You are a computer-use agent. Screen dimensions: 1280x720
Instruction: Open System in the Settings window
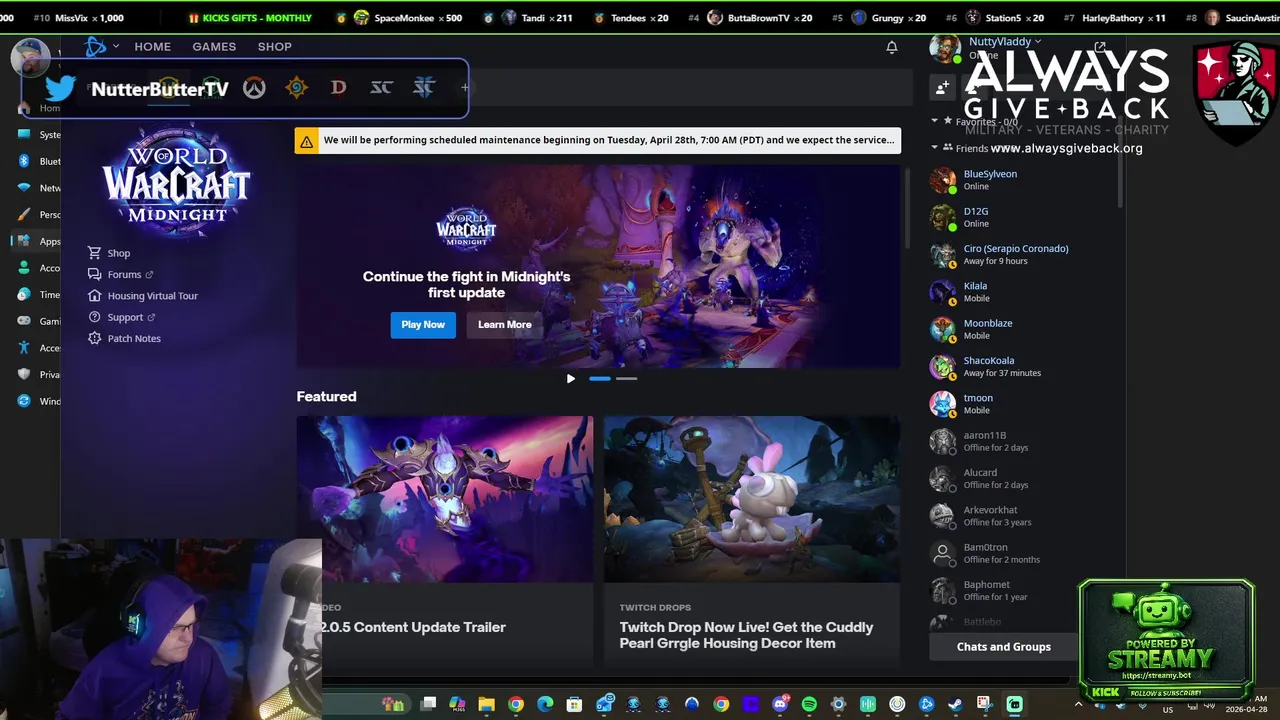[x=38, y=134]
